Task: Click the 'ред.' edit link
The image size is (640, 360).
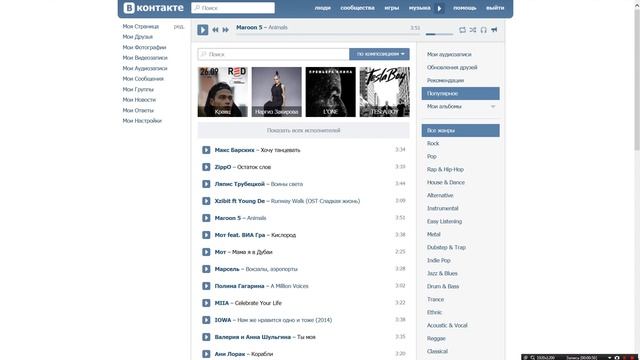Action: tap(179, 27)
